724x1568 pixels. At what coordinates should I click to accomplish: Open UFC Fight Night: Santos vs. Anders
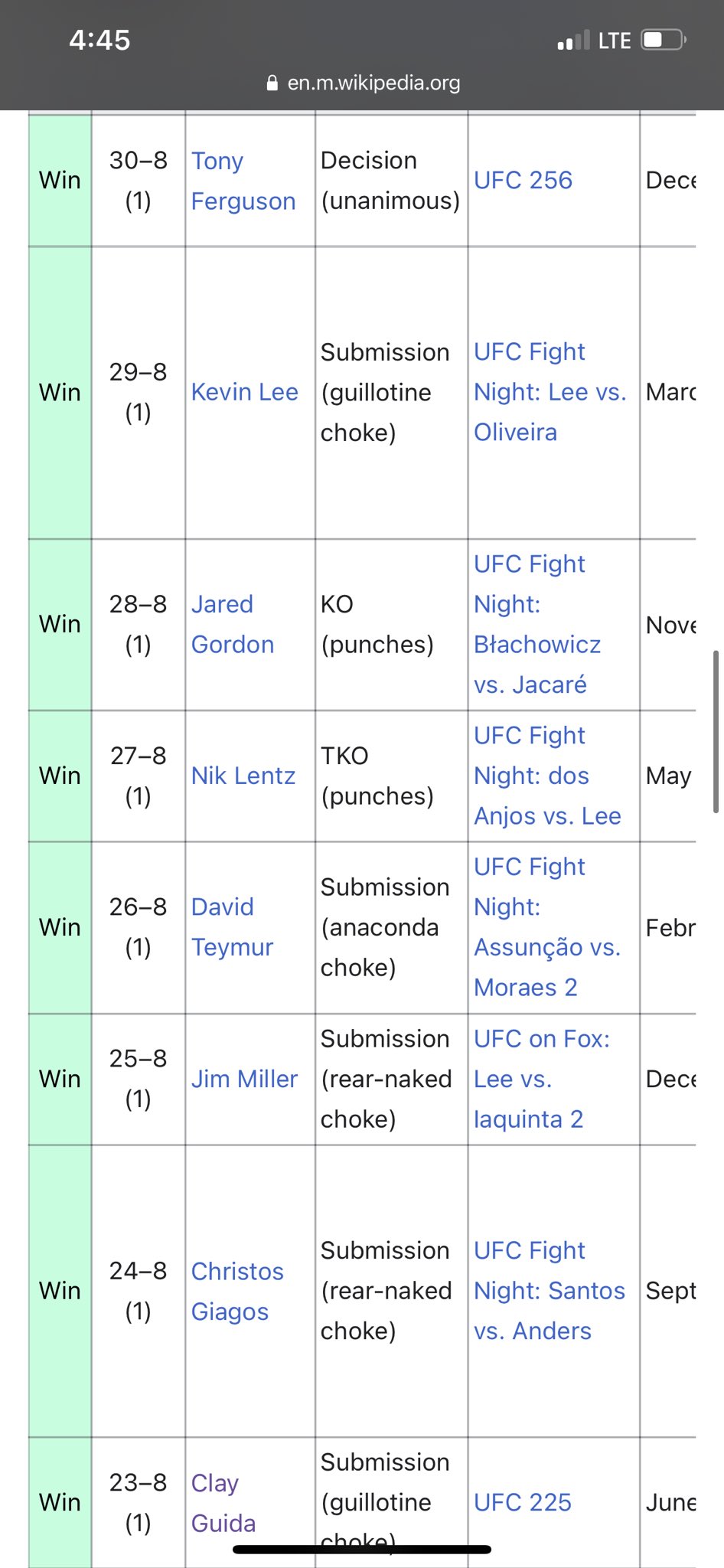[x=550, y=1291]
